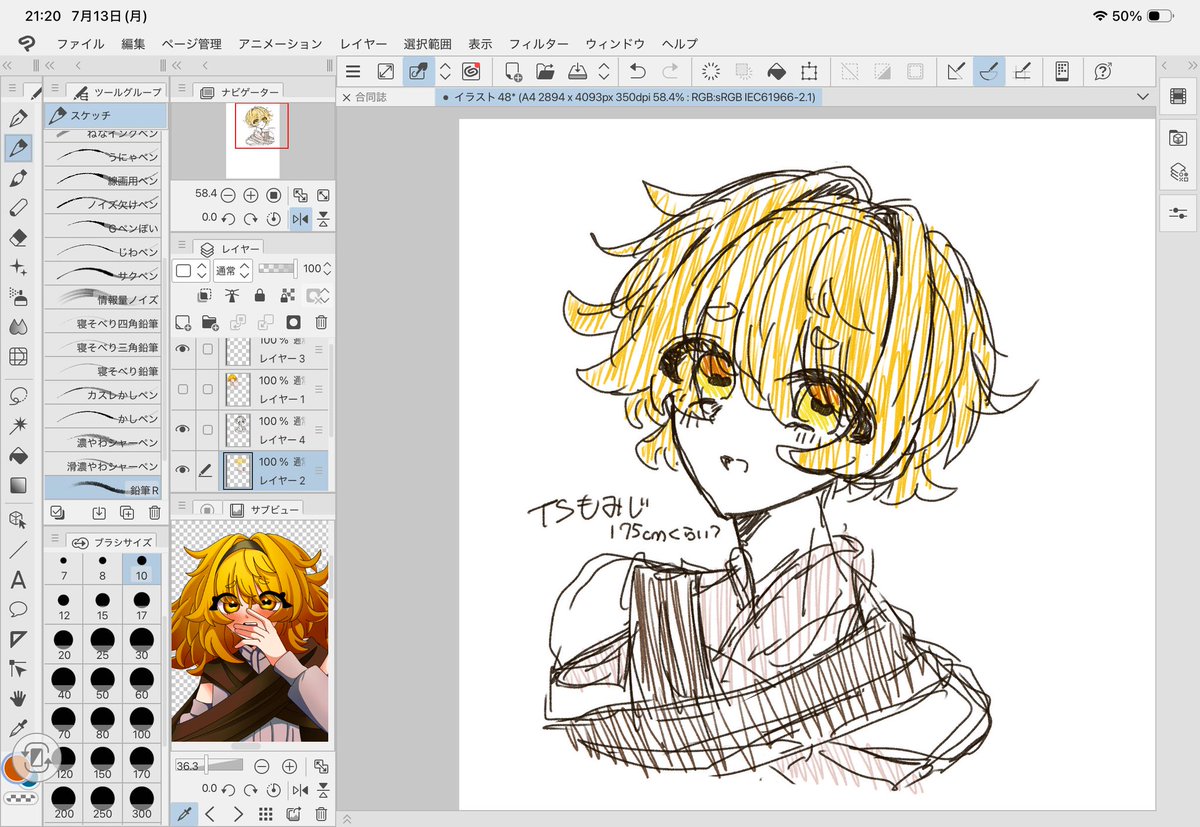Hide レイヤー 2 with its eye icon
The width and height of the screenshot is (1200, 827).
pos(183,469)
